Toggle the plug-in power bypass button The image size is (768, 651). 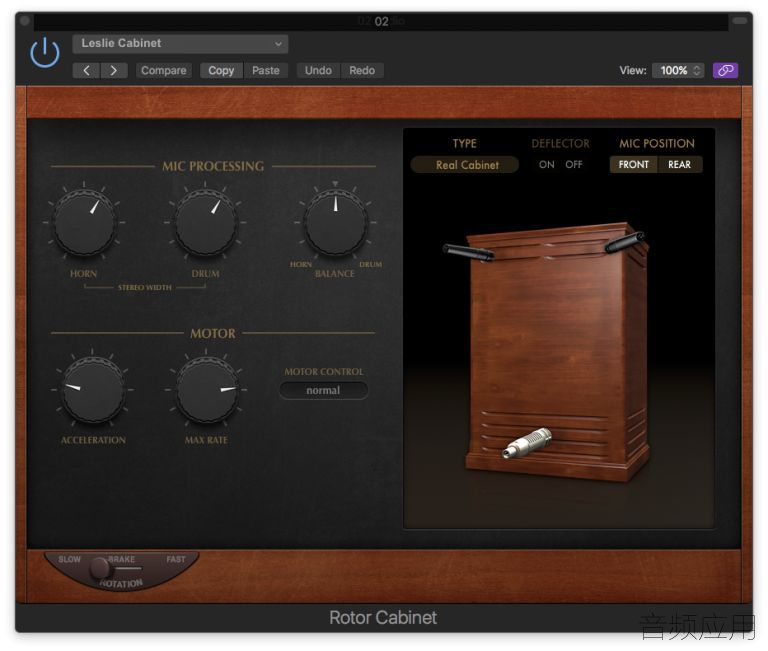45,52
